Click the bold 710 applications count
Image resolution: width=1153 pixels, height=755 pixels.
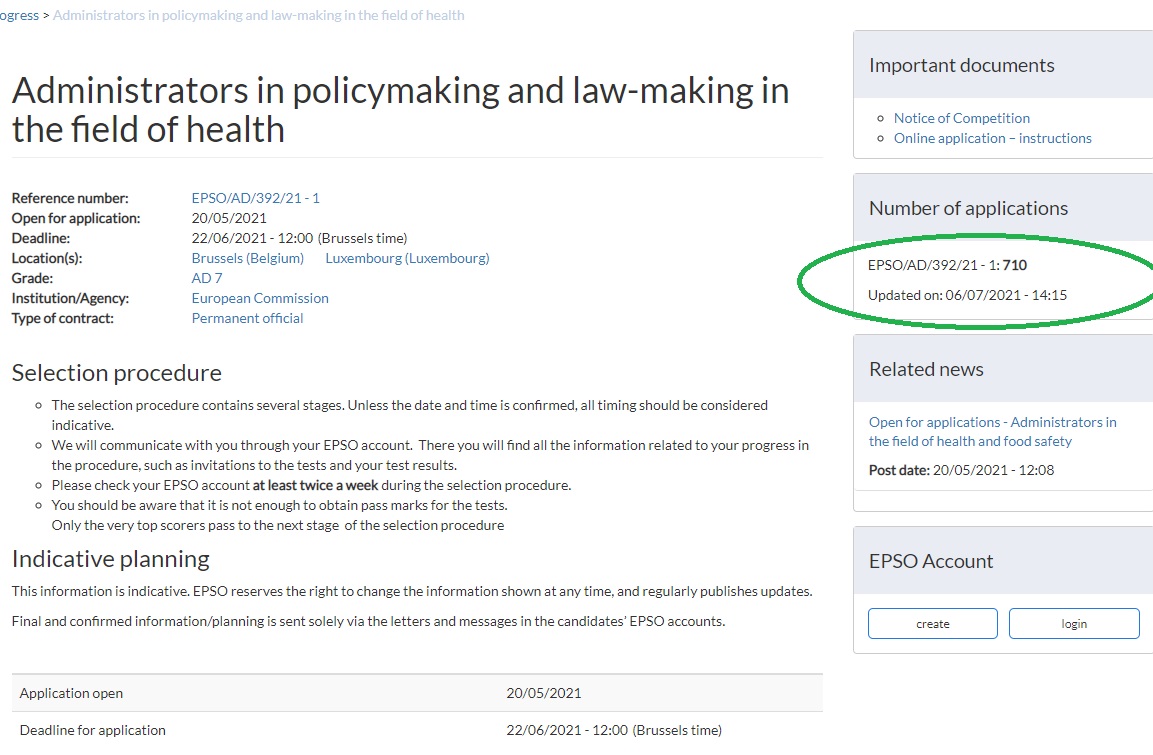coord(1015,265)
